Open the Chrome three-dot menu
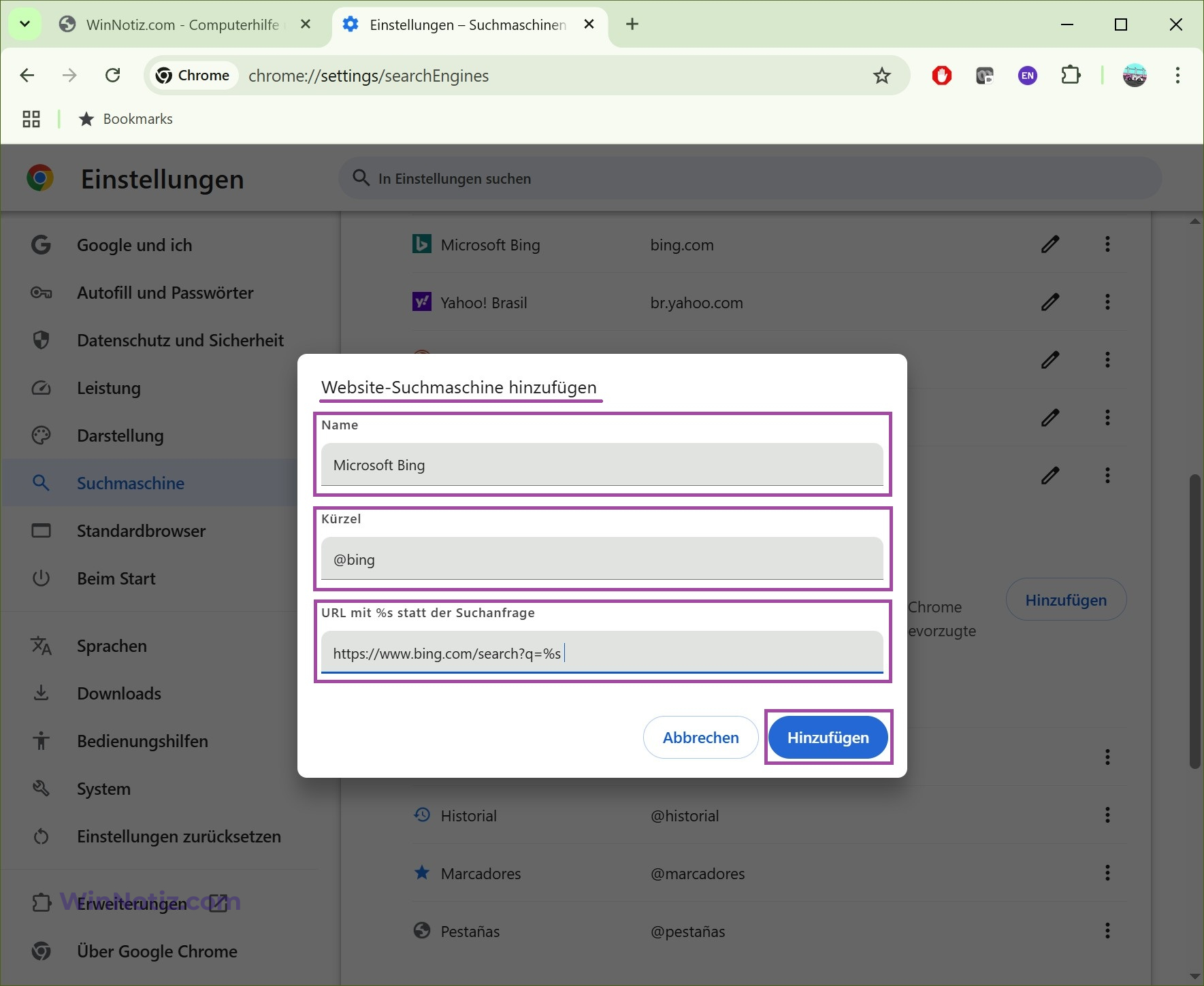This screenshot has height=986, width=1204. point(1177,75)
